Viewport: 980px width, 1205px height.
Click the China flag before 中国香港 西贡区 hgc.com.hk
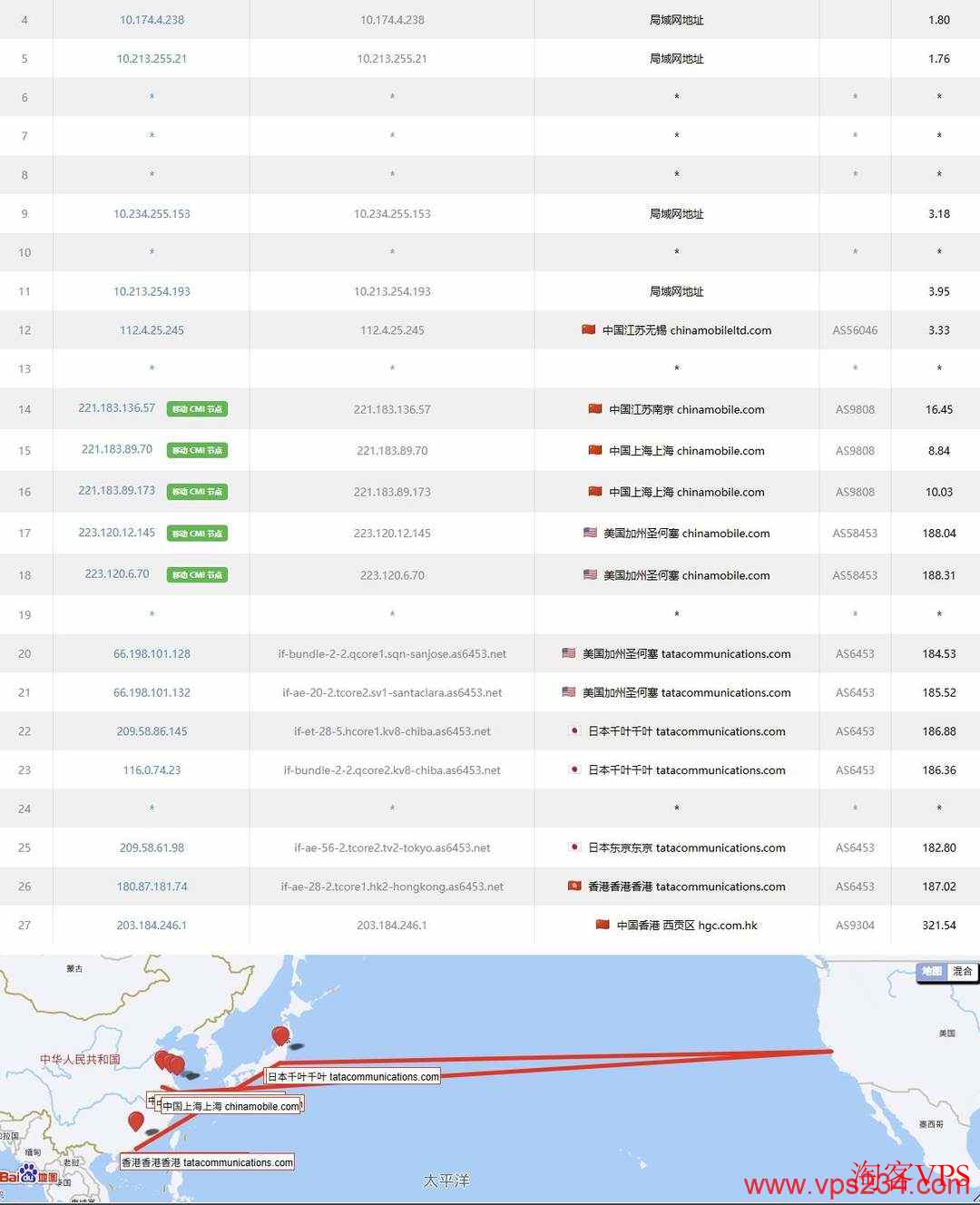coord(603,925)
